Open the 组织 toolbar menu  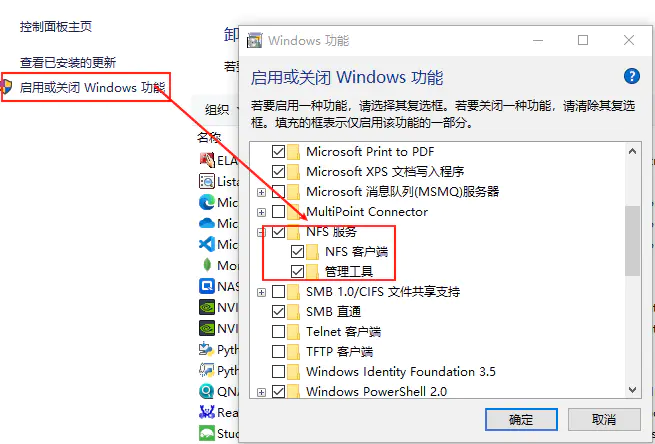pos(217,110)
